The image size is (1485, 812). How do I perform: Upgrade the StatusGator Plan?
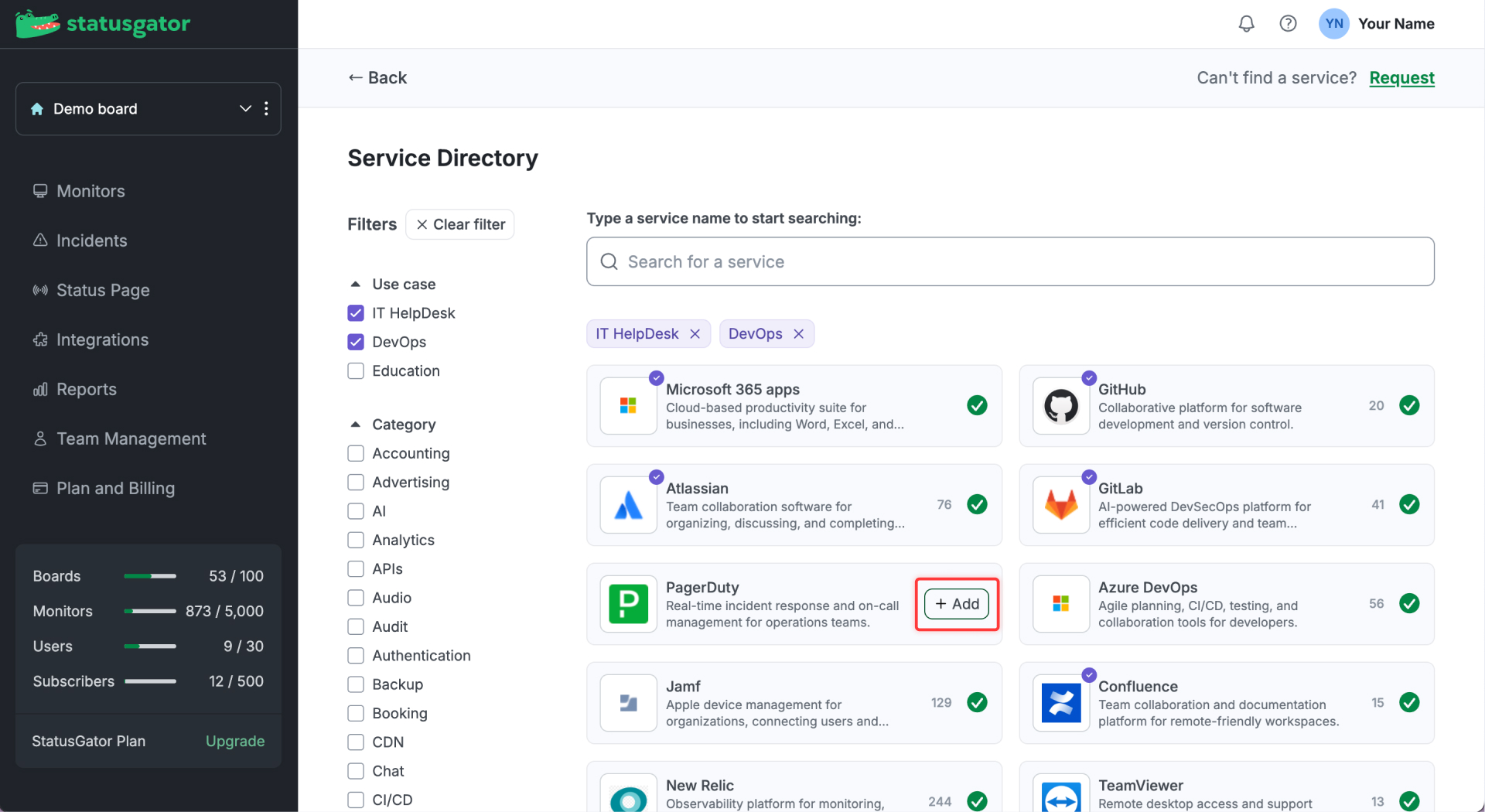(x=235, y=741)
